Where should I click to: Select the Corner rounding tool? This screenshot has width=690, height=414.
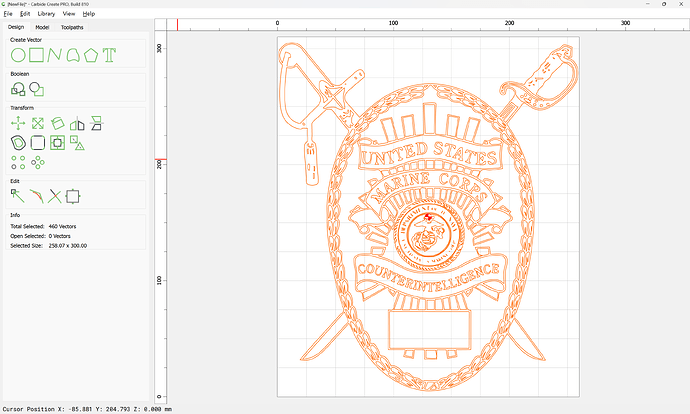tap(38, 143)
